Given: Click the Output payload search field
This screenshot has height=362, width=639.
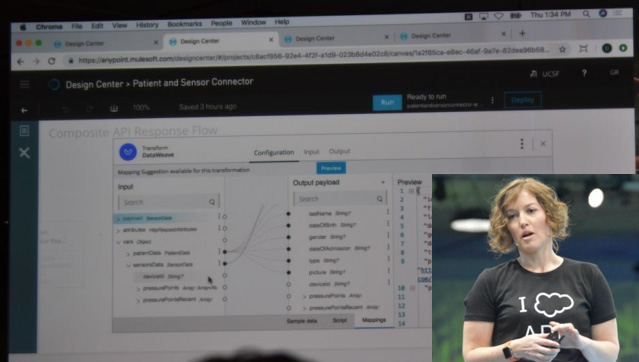Looking at the screenshot, I should click(x=339, y=199).
